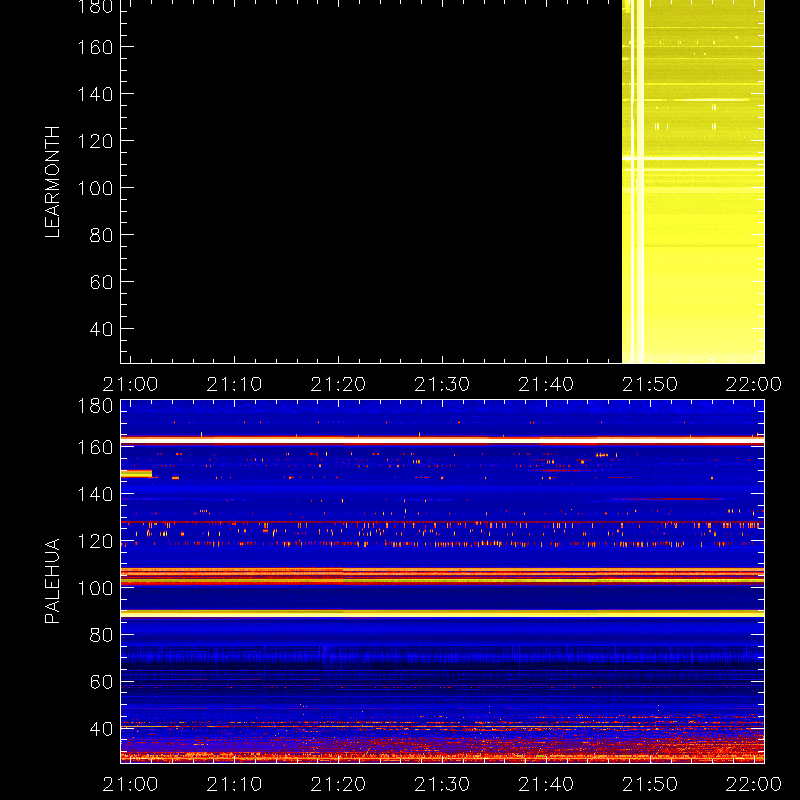Click the red-orange band near 105 in Palehua
Screen dimensions: 800x800
tap(442, 576)
